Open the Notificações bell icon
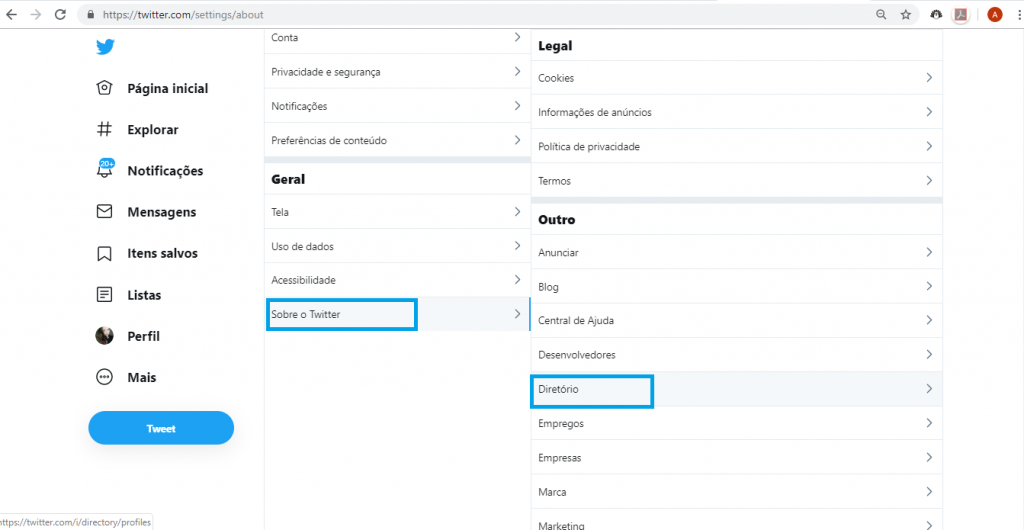 [104, 170]
